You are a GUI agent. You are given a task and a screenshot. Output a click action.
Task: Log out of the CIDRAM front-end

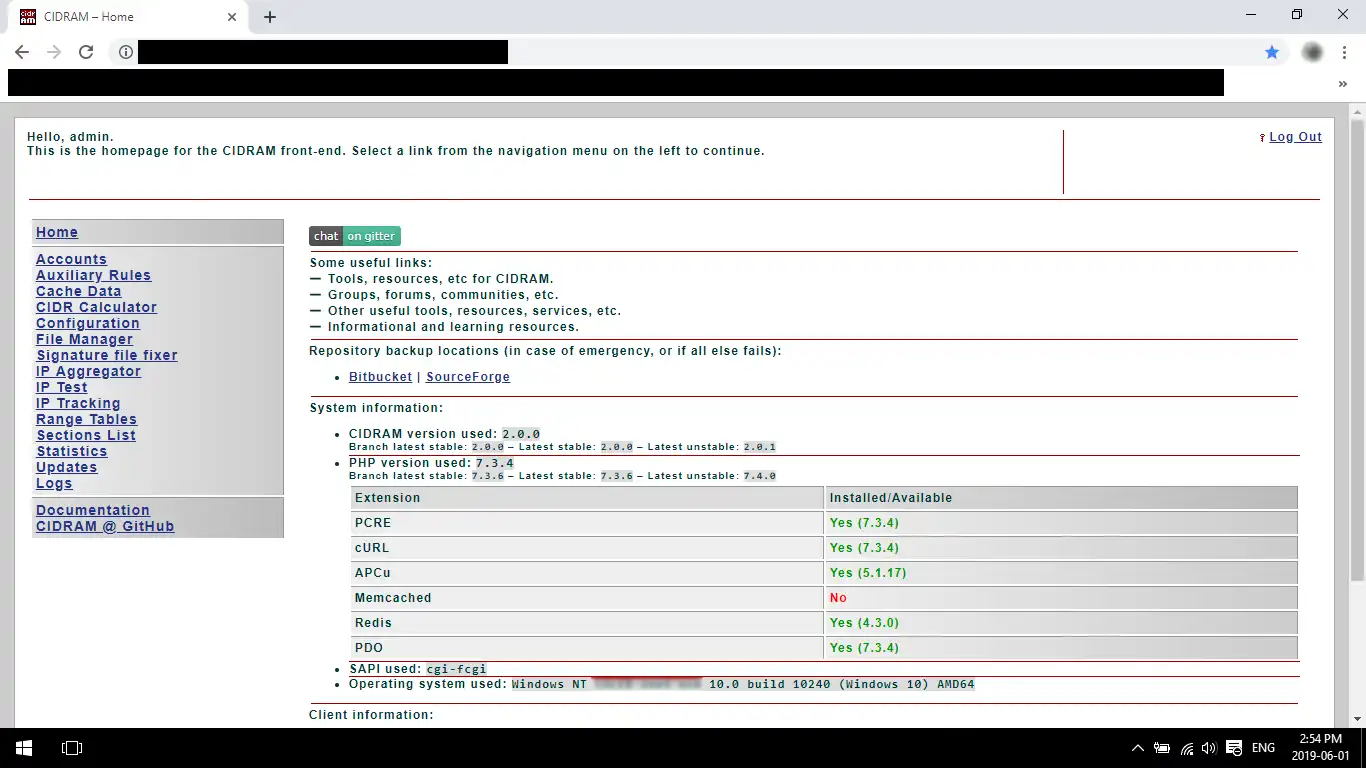1296,137
